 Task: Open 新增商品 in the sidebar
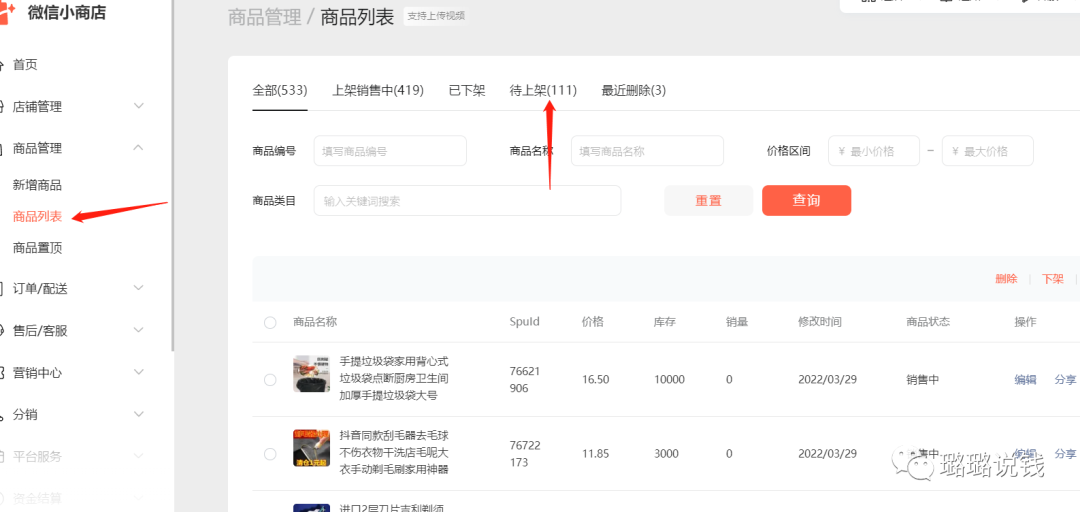(37, 185)
